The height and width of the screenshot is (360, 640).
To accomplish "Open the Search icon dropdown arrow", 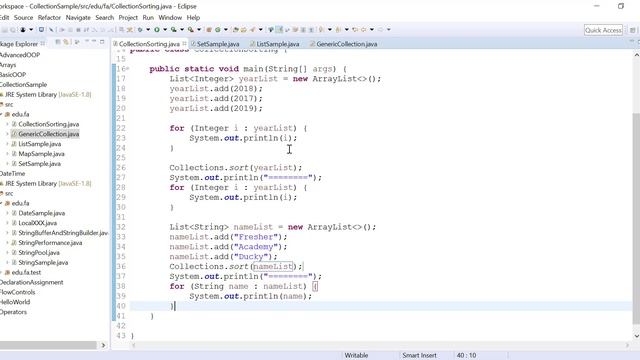I will tap(260, 29).
